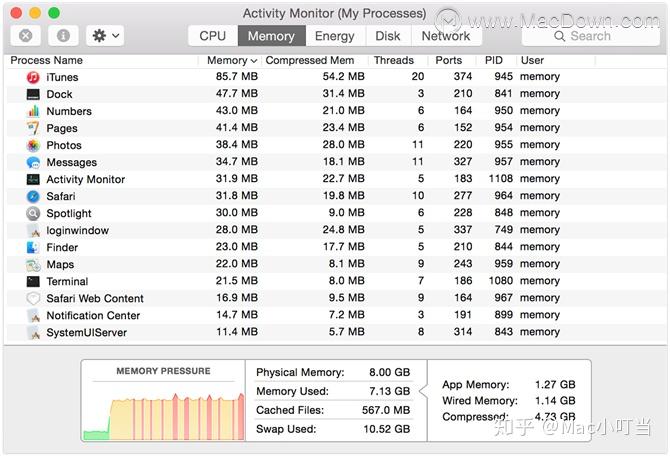This screenshot has width=670, height=456.
Task: Click the Finder process icon
Action: (x=33, y=247)
